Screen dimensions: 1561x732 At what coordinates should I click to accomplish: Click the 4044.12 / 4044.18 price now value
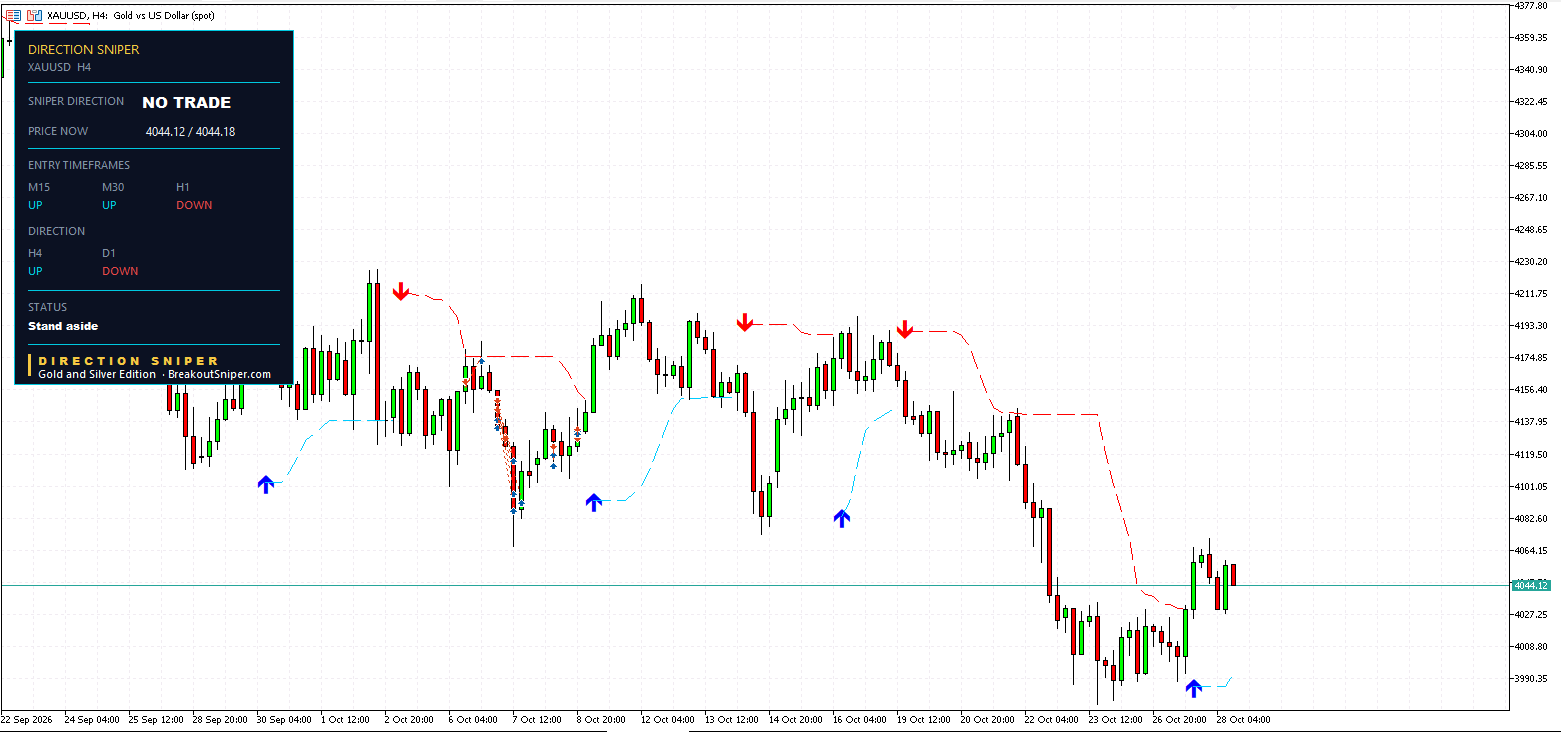[190, 131]
